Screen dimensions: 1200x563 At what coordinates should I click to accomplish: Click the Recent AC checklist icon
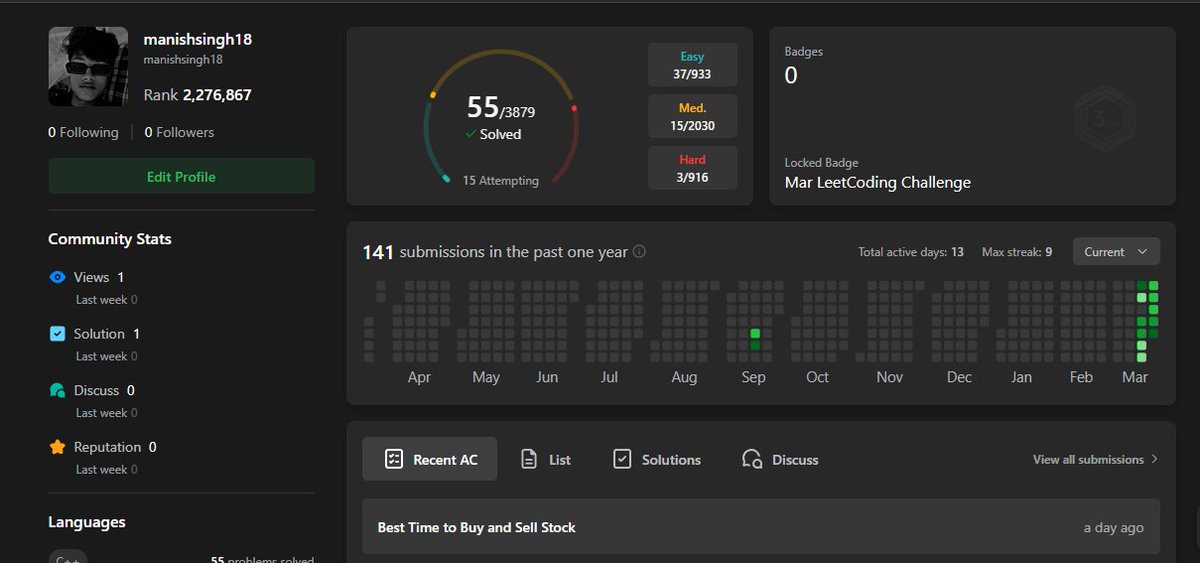click(394, 459)
